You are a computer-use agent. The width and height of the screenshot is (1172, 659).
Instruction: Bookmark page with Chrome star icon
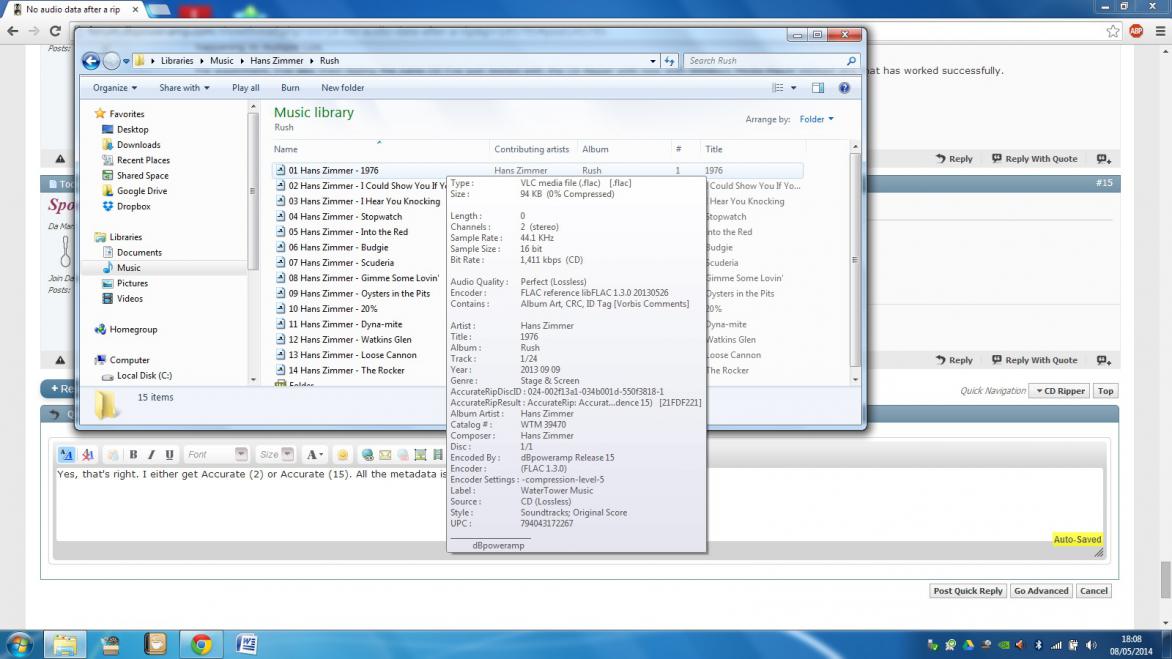1113,31
